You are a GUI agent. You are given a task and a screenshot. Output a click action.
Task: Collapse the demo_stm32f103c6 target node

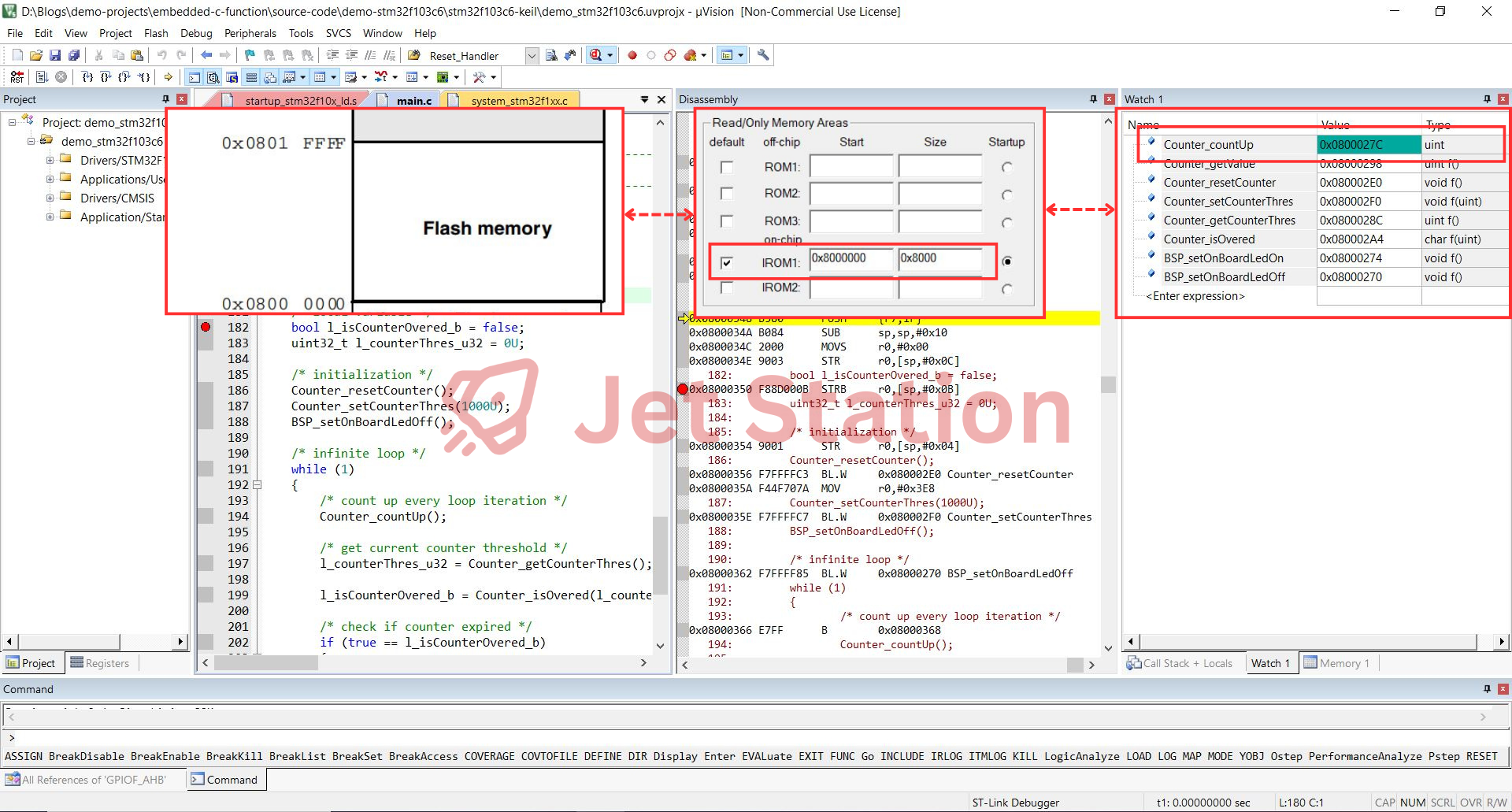[31, 142]
